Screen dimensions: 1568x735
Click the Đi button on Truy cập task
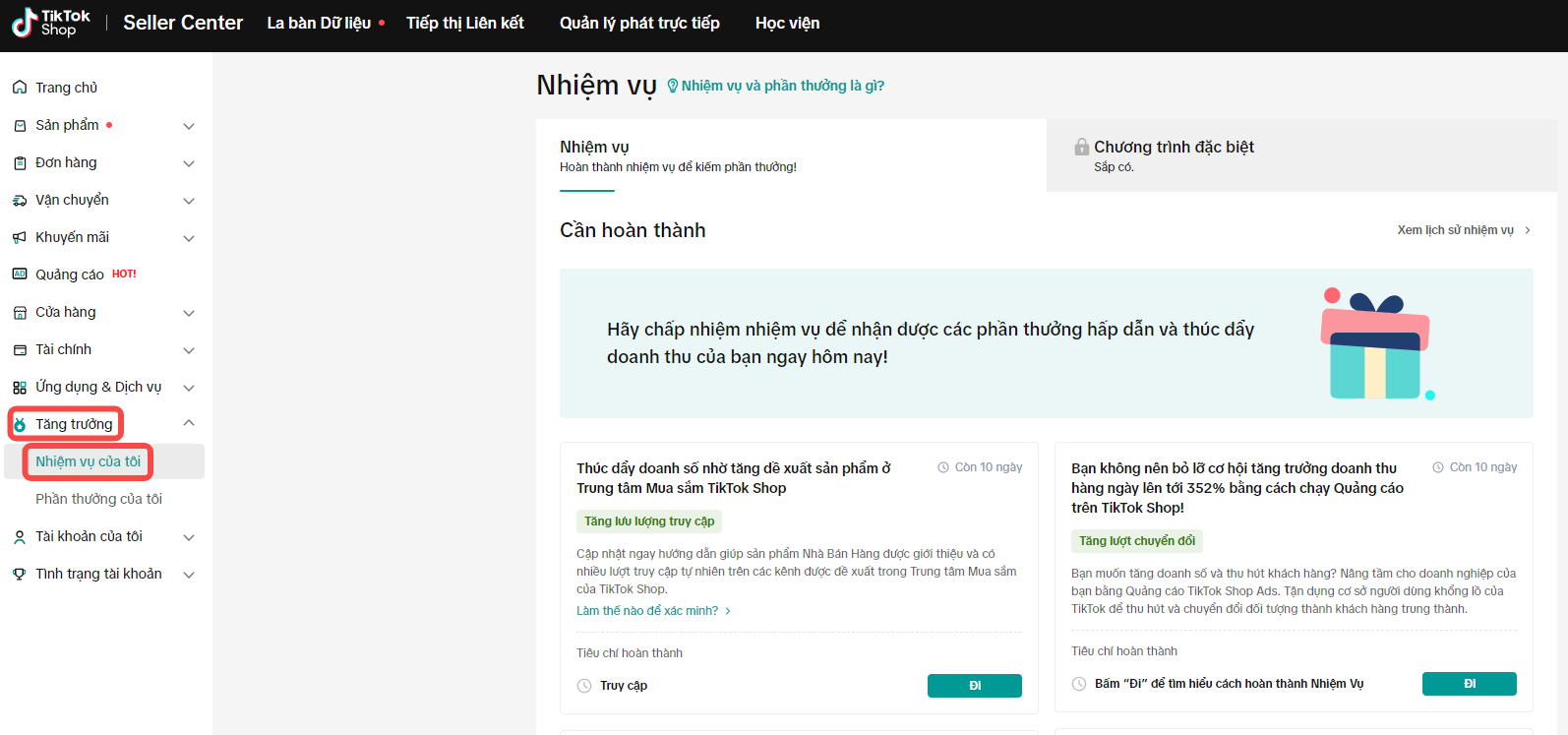(x=975, y=686)
